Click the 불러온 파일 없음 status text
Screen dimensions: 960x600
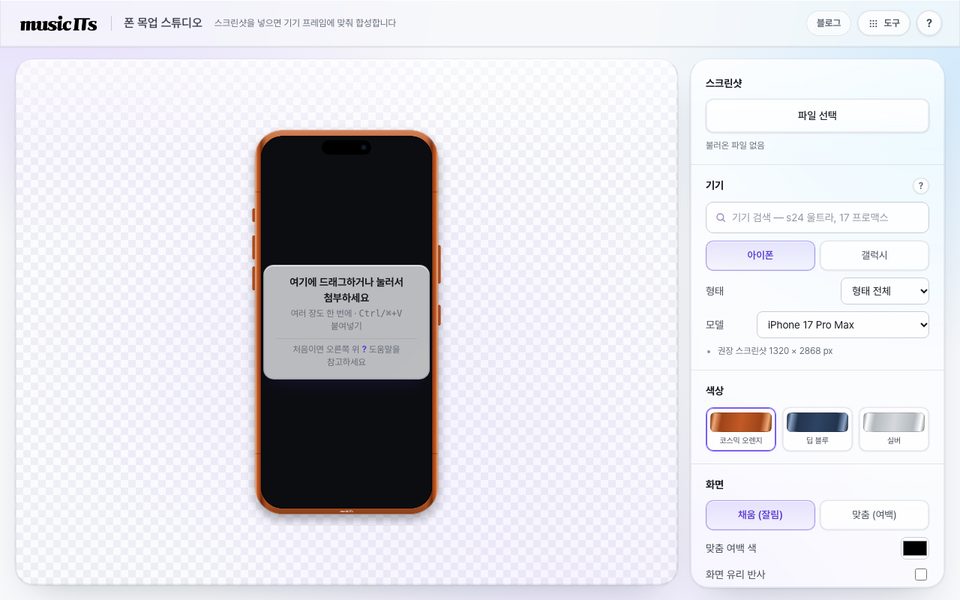point(735,146)
